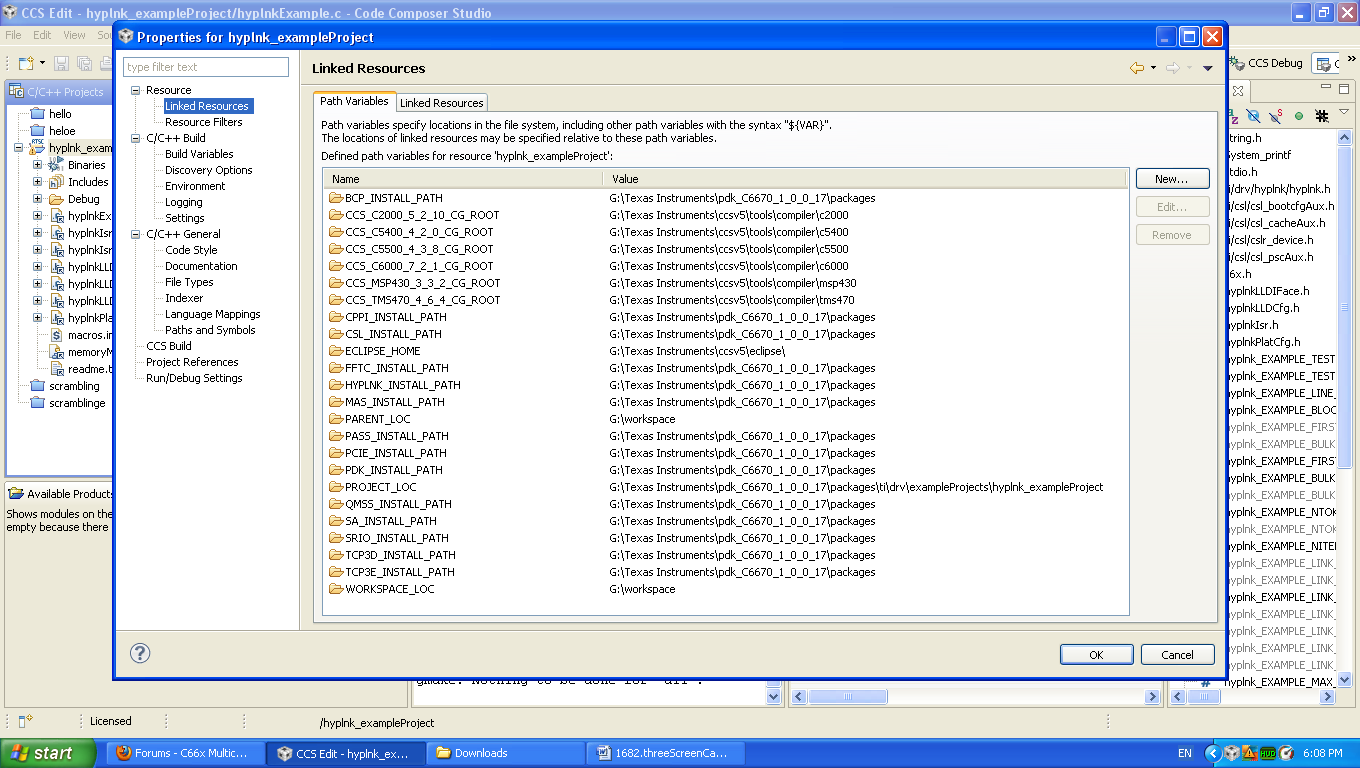Click the BCP_INSTALL_PATH folder icon

coord(336,198)
